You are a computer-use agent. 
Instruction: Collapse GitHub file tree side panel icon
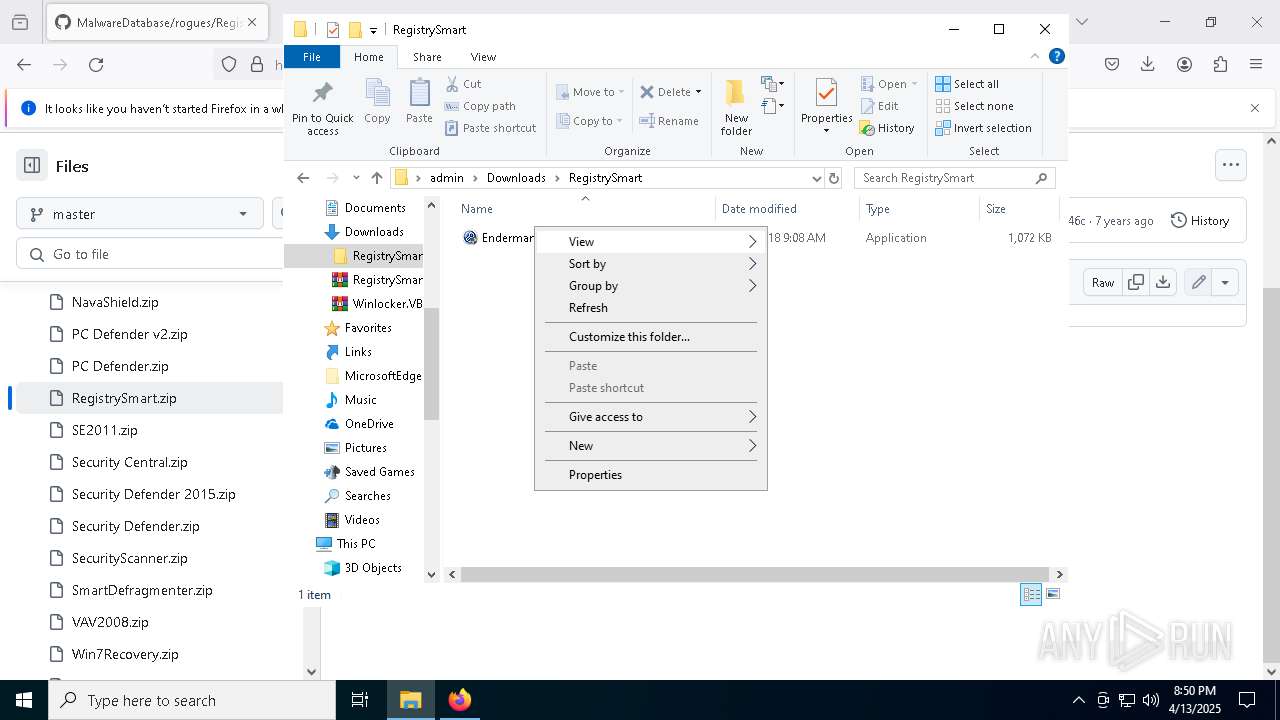click(x=32, y=166)
